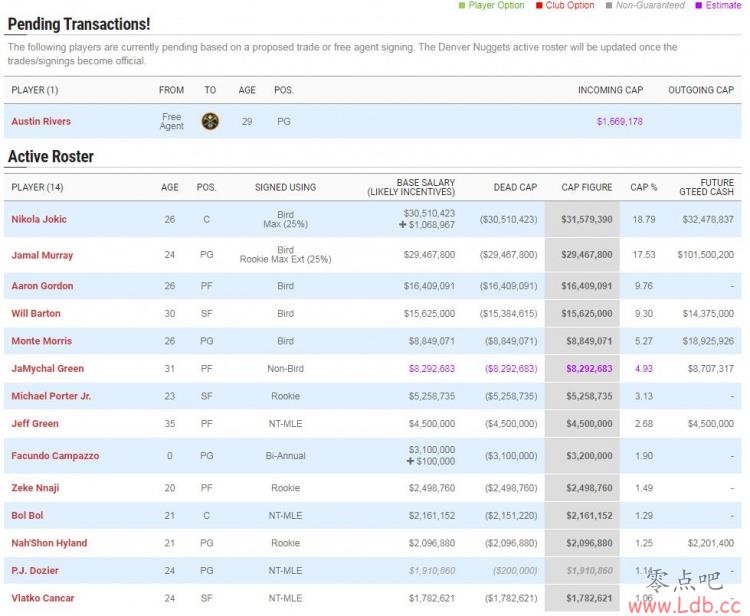
Task: Open Will Barton player link
Action: pos(36,314)
